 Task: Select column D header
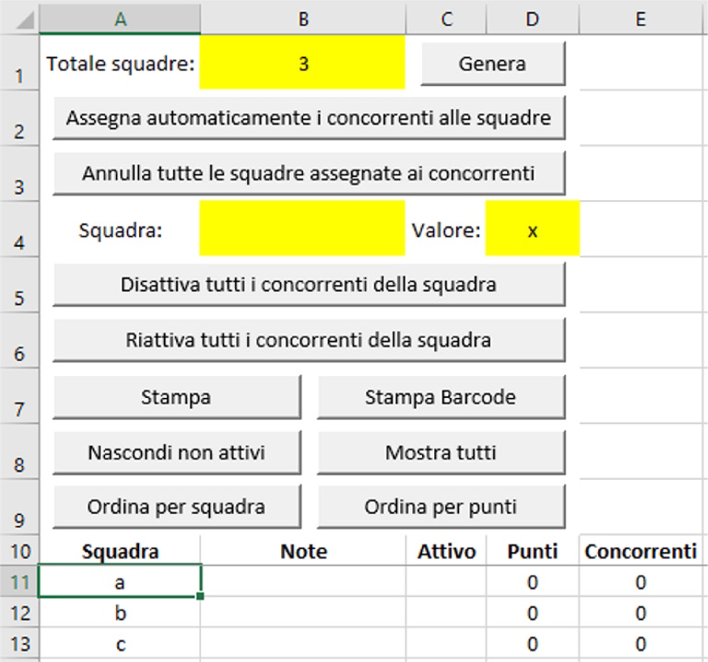tap(532, 18)
